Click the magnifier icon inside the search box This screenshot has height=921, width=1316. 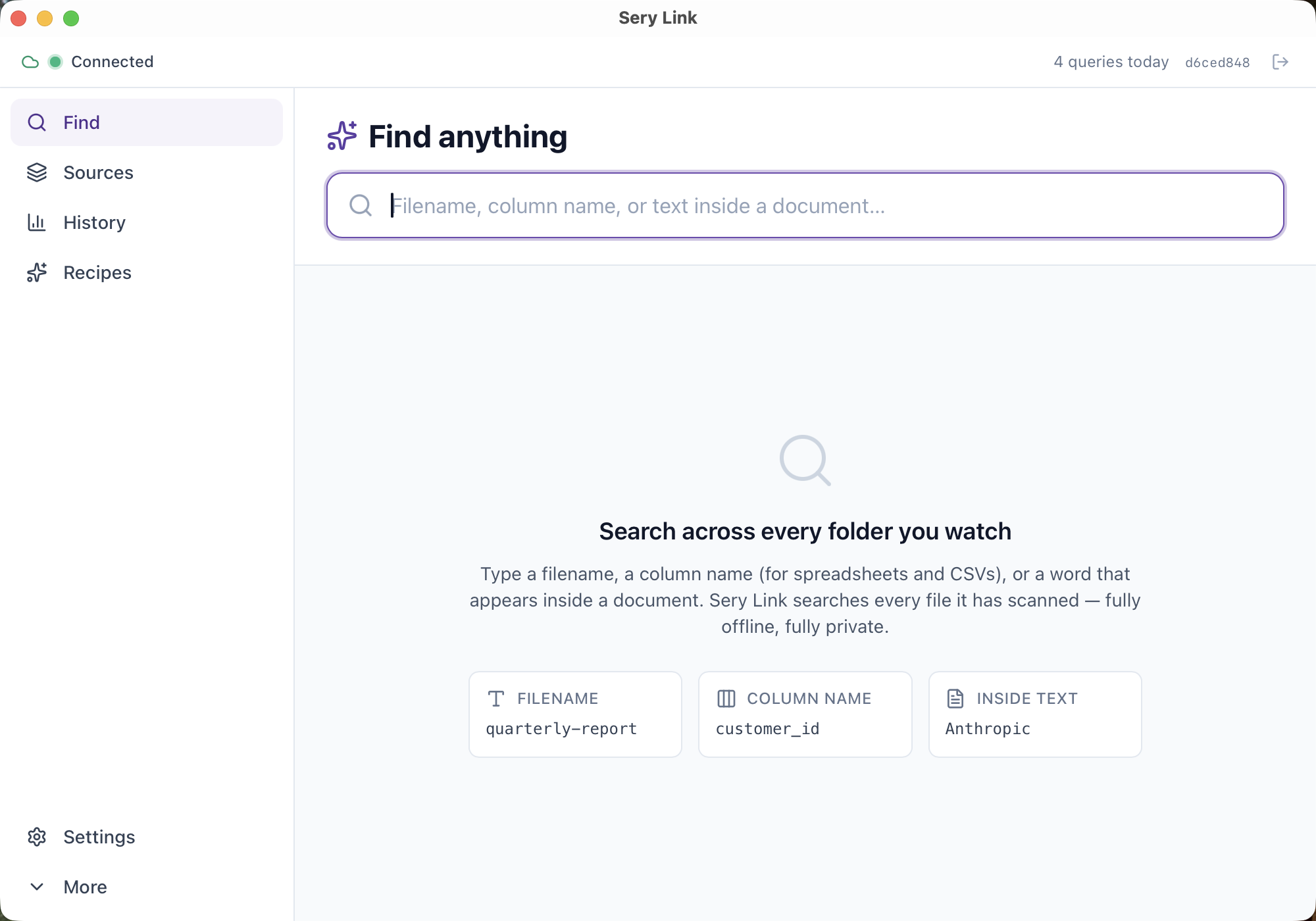tap(361, 205)
